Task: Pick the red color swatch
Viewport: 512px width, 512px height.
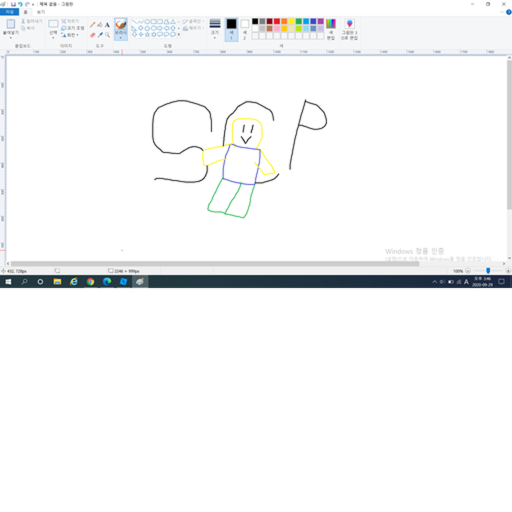Action: (x=277, y=21)
